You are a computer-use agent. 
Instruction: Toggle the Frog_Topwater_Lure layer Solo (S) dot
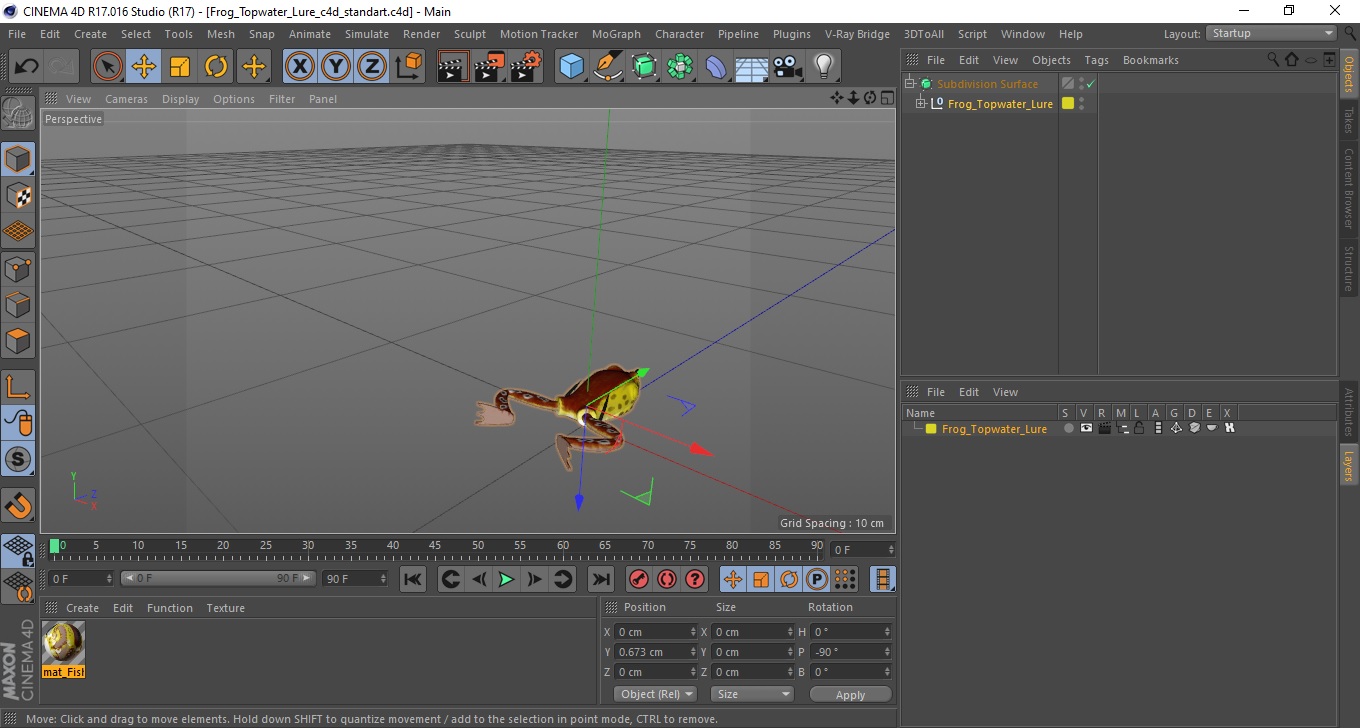click(x=1068, y=428)
